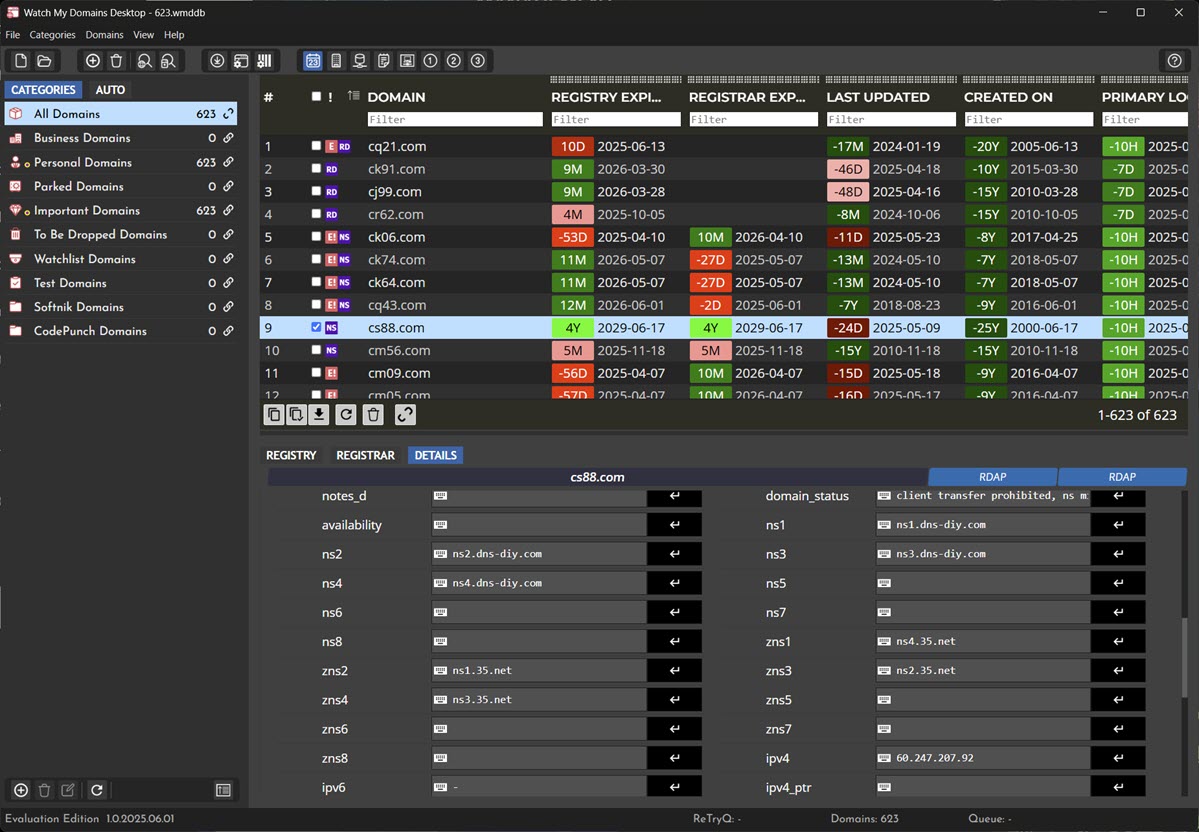
Task: Click the circled download arrow icon in the top toolbar
Action: [217, 60]
